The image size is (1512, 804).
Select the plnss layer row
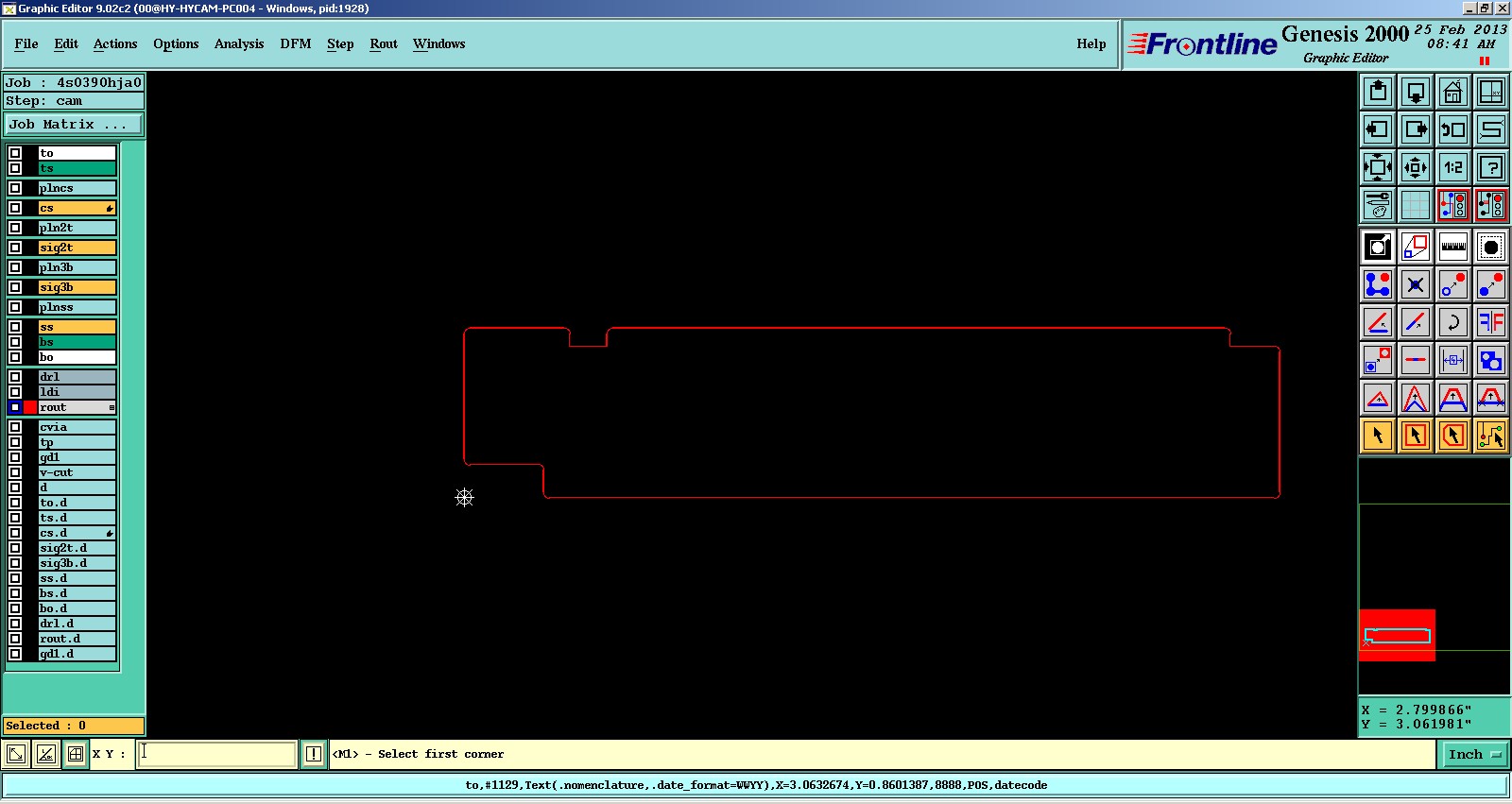[77, 307]
